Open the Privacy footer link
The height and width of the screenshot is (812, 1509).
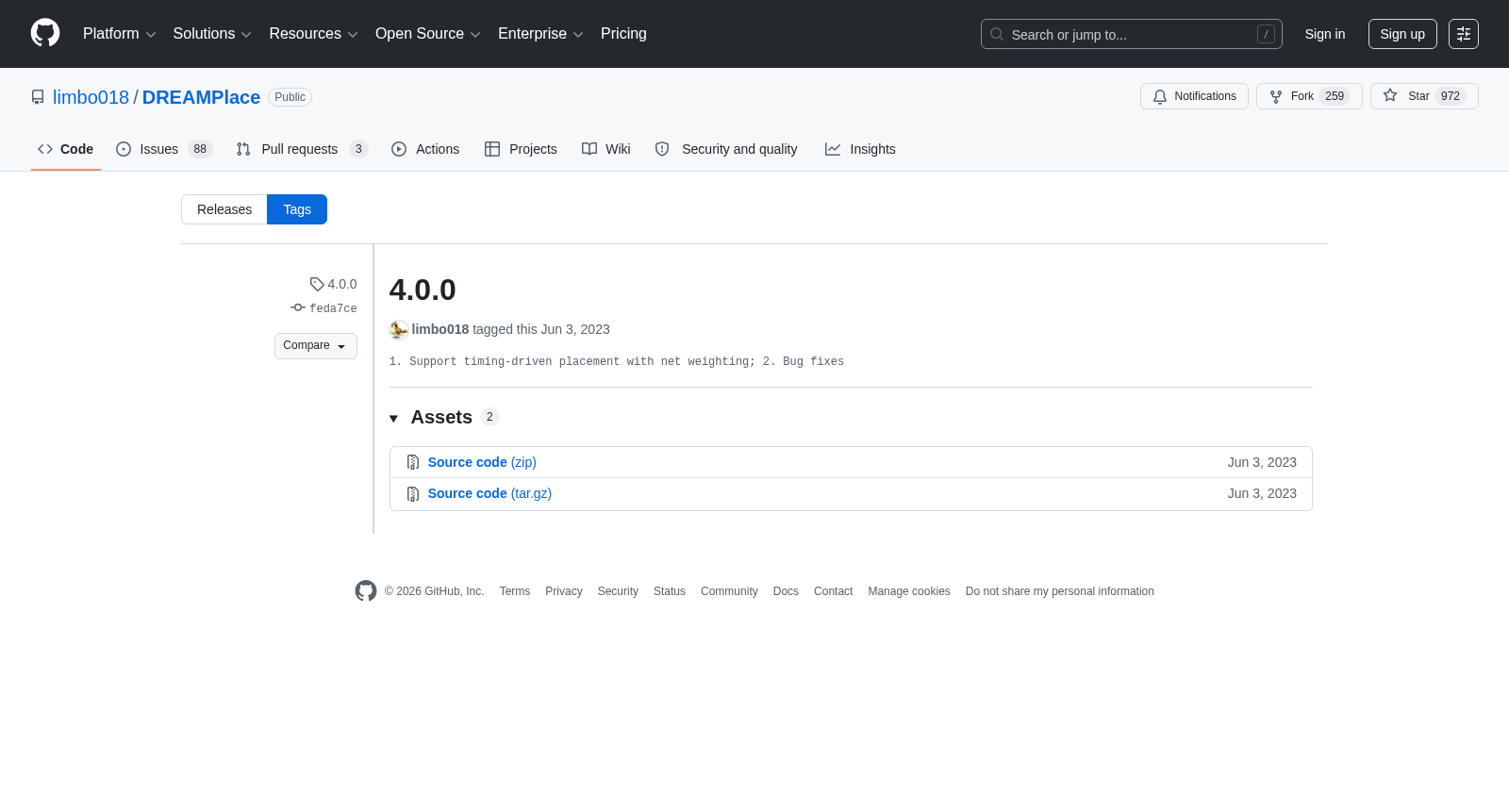click(564, 591)
